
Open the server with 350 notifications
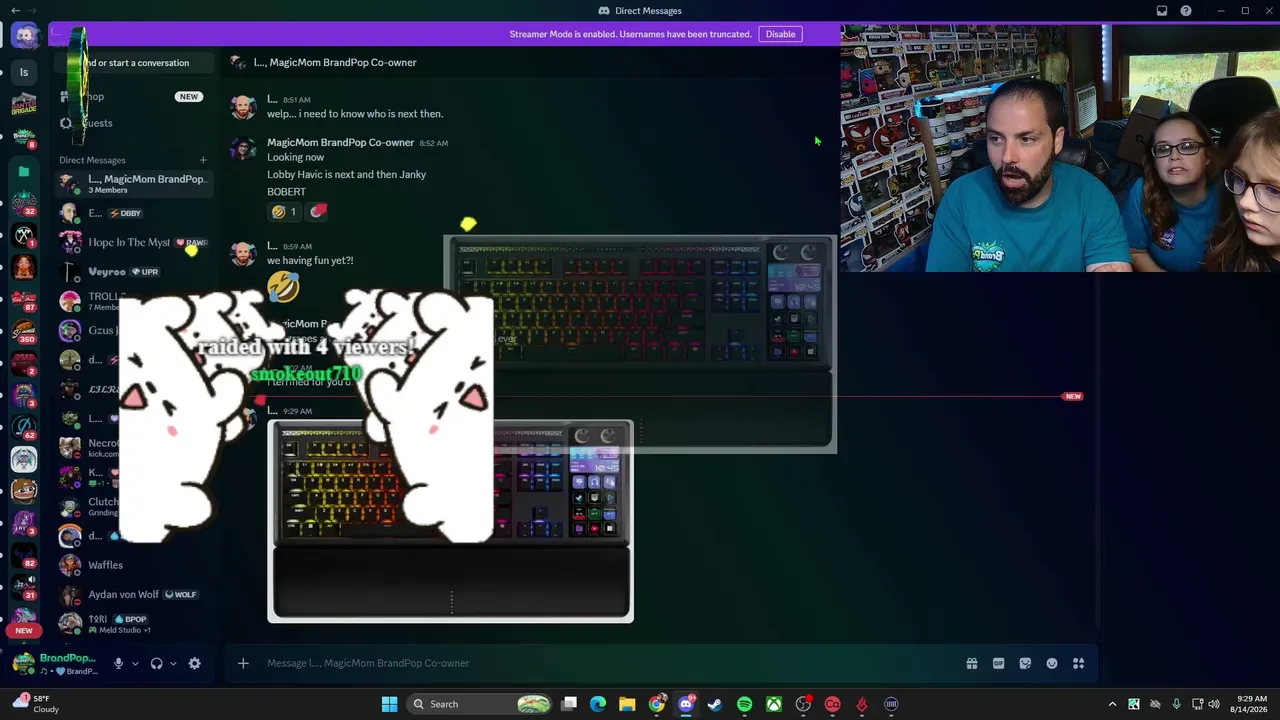pyautogui.click(x=24, y=331)
